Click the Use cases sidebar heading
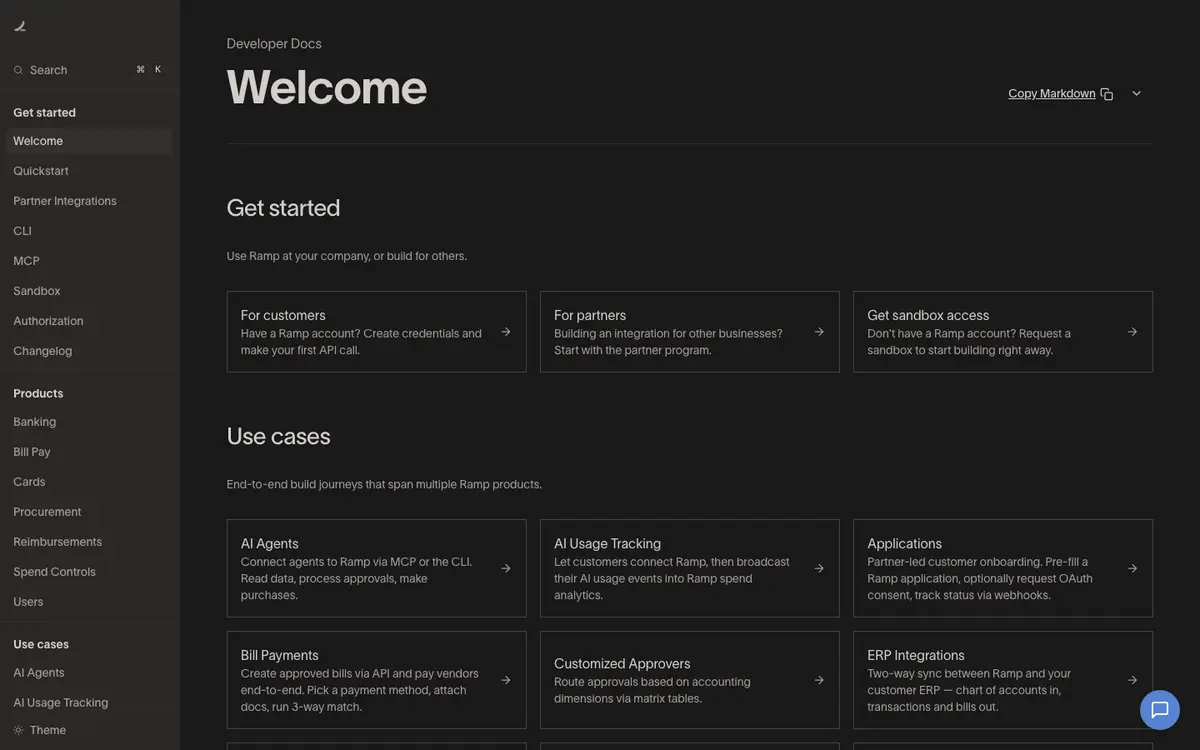This screenshot has width=1200, height=750. 41,645
